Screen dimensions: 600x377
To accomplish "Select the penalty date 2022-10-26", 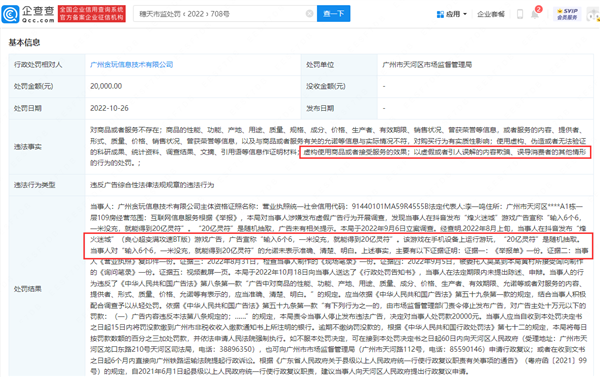I will (109, 108).
